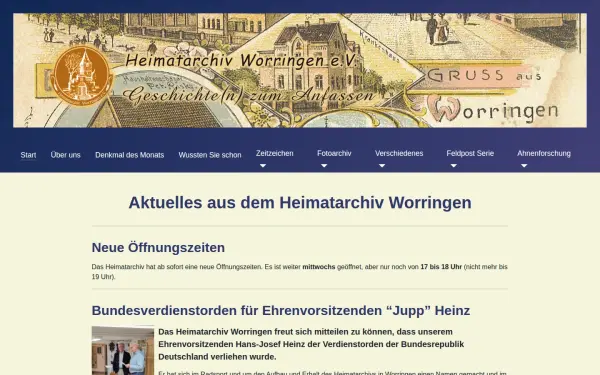Expand the Feldpost Serie dropdown arrow
The width and height of the screenshot is (600, 375).
(x=453, y=166)
